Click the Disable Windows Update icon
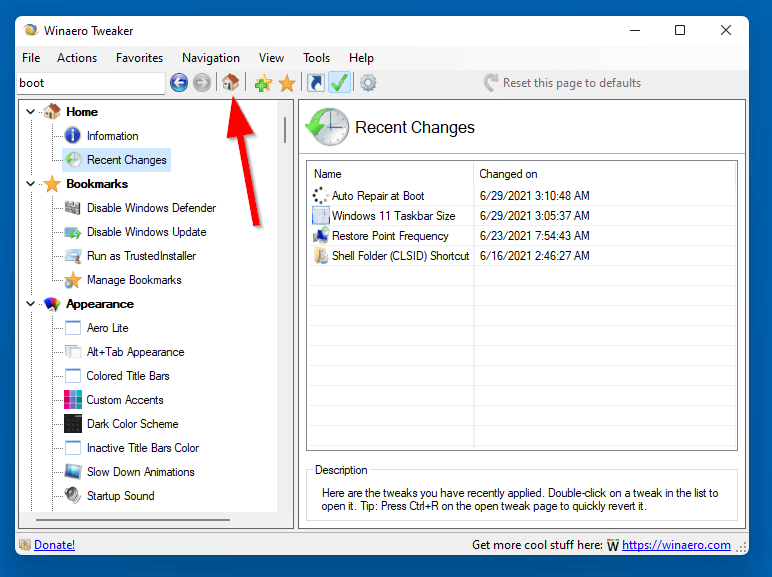This screenshot has height=577, width=772. click(73, 232)
